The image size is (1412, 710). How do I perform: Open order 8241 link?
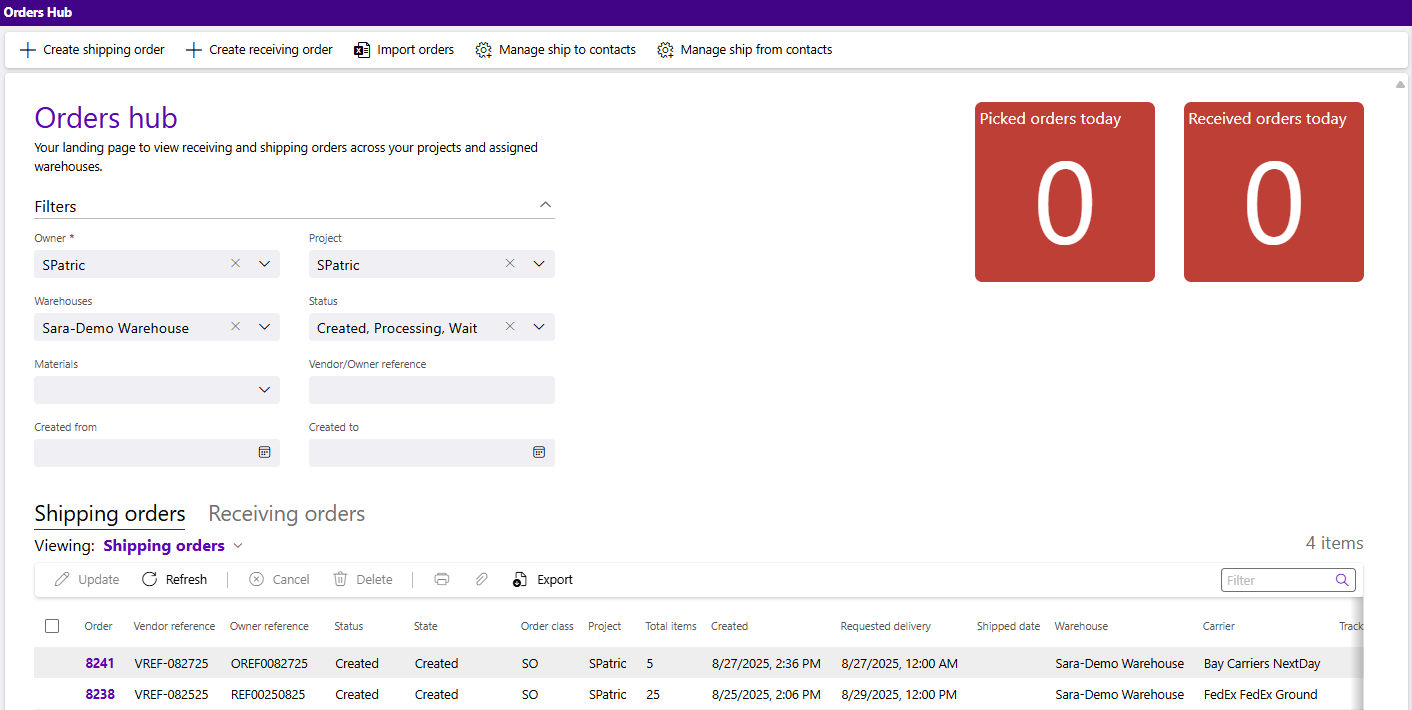(100, 664)
